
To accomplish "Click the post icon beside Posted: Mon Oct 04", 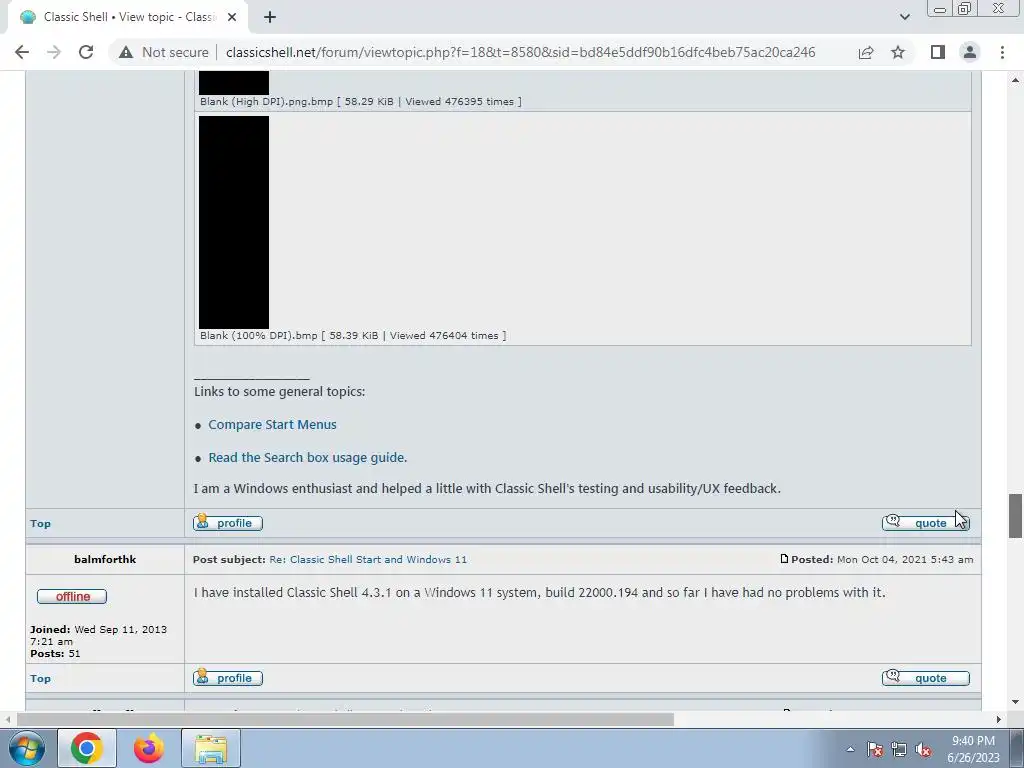I will [x=784, y=559].
